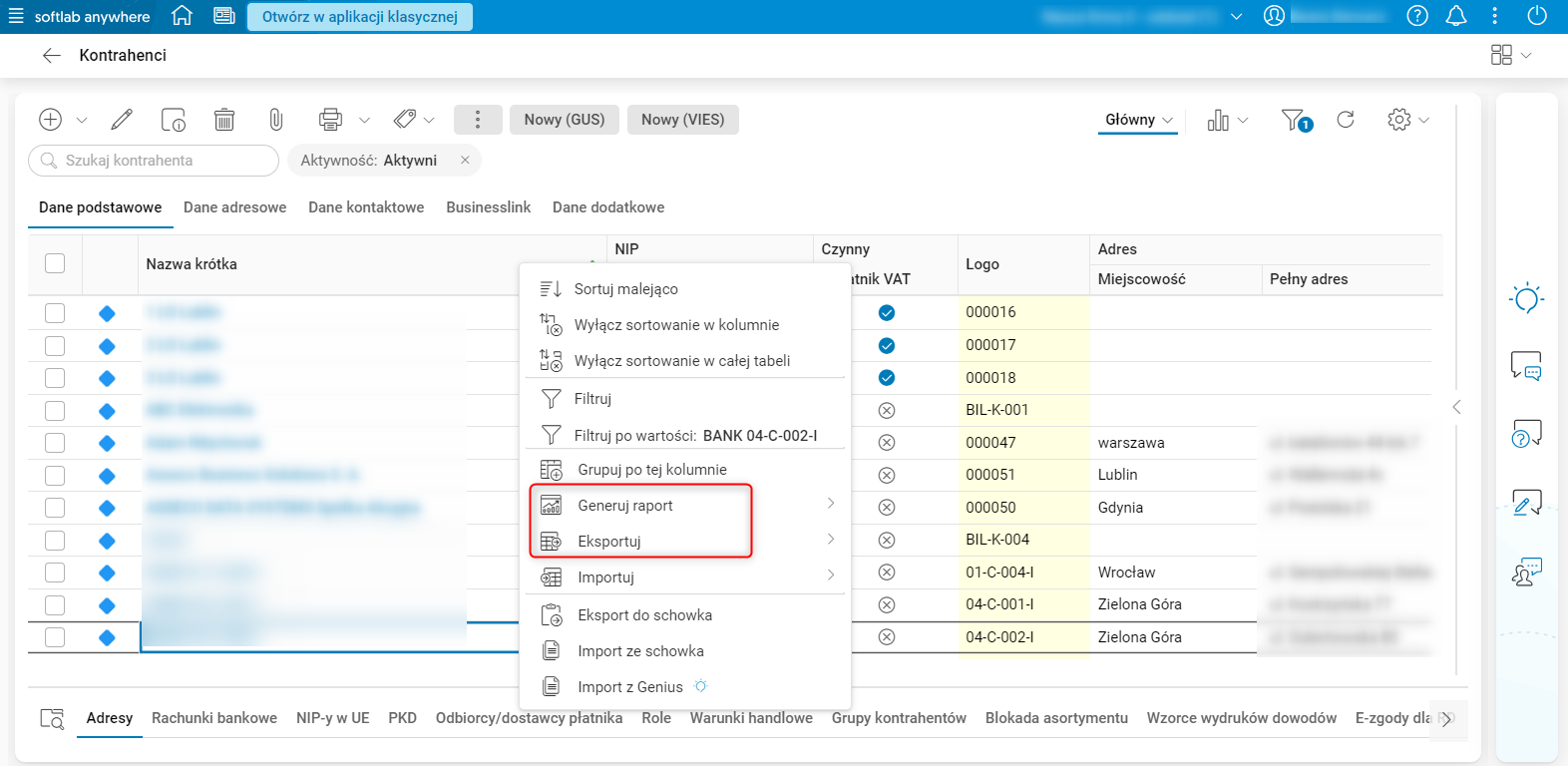Go to the home icon in header
The height and width of the screenshot is (766, 1568).
tap(182, 16)
